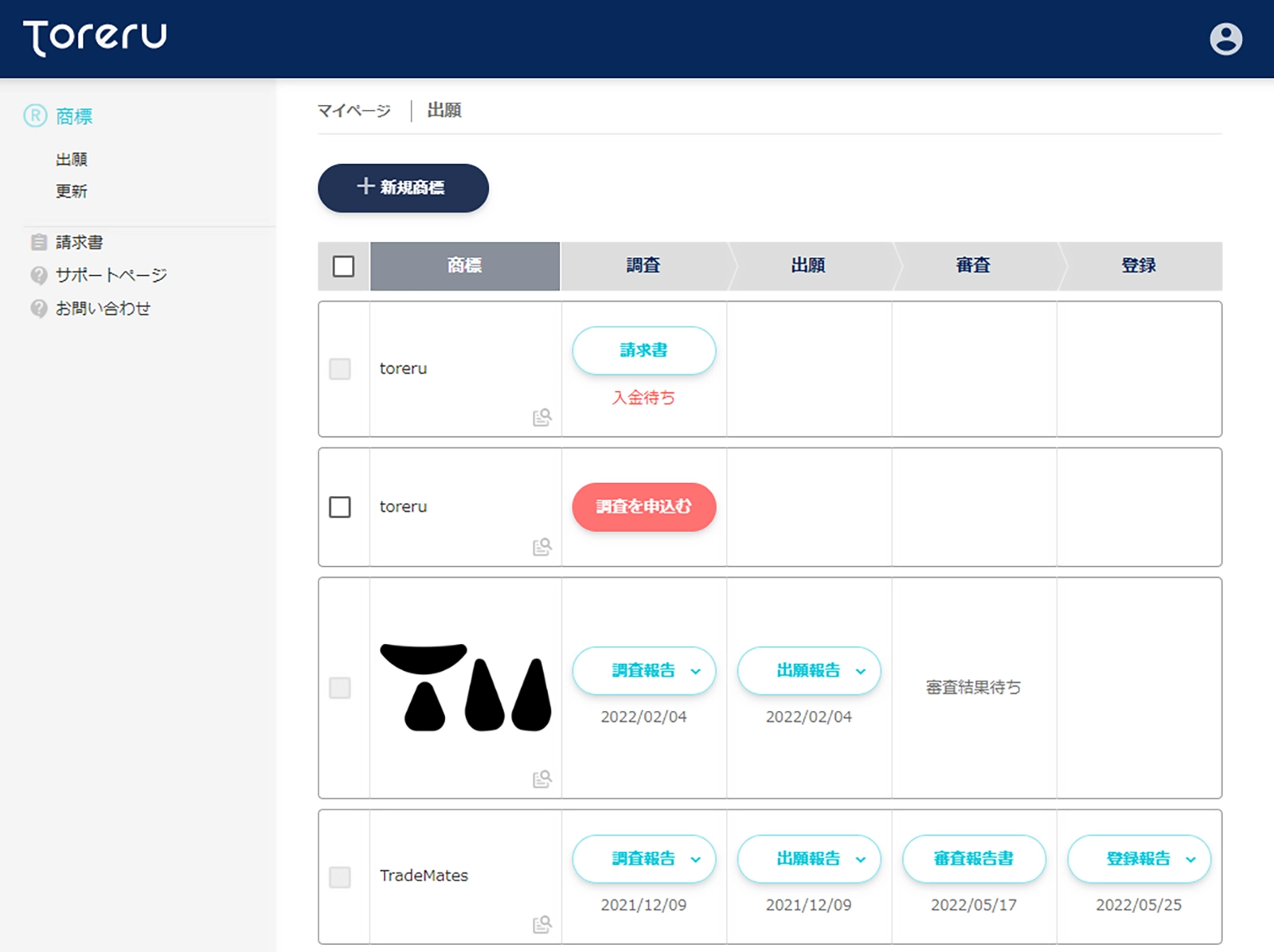Click the 2022/05/17 examination date
The image size is (1274, 952).
click(974, 905)
